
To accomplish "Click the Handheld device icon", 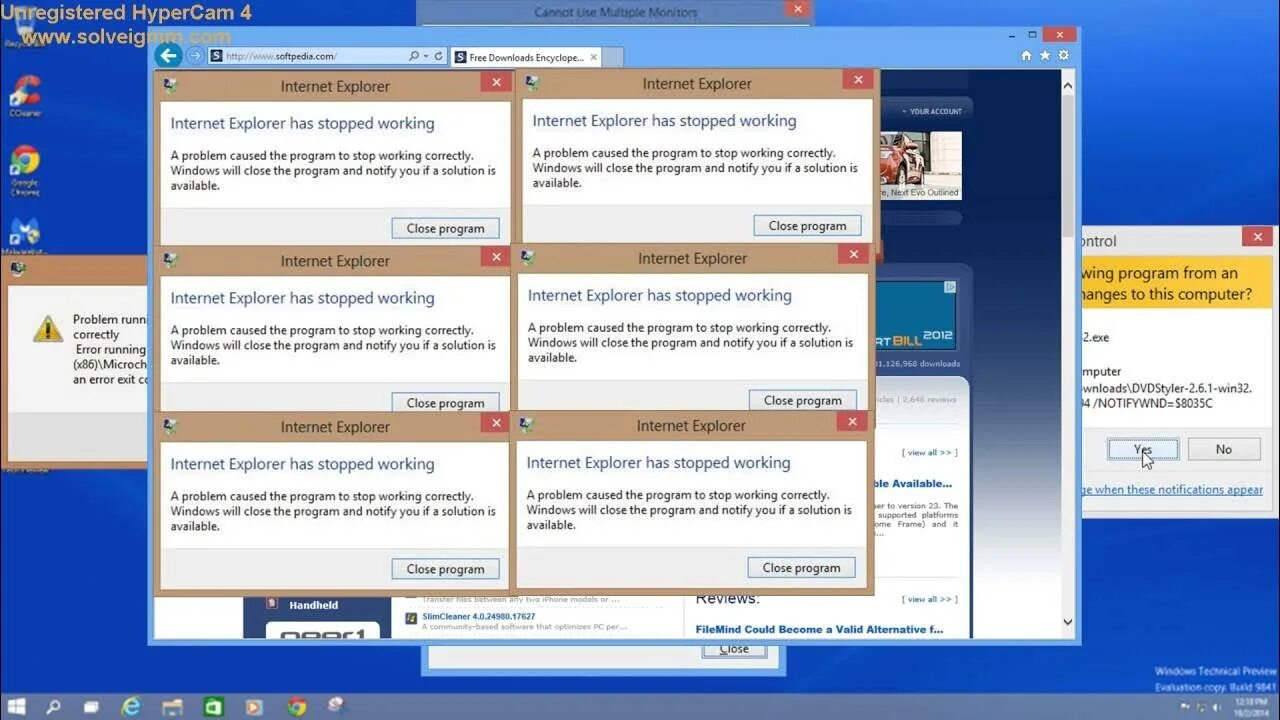I will tap(271, 604).
